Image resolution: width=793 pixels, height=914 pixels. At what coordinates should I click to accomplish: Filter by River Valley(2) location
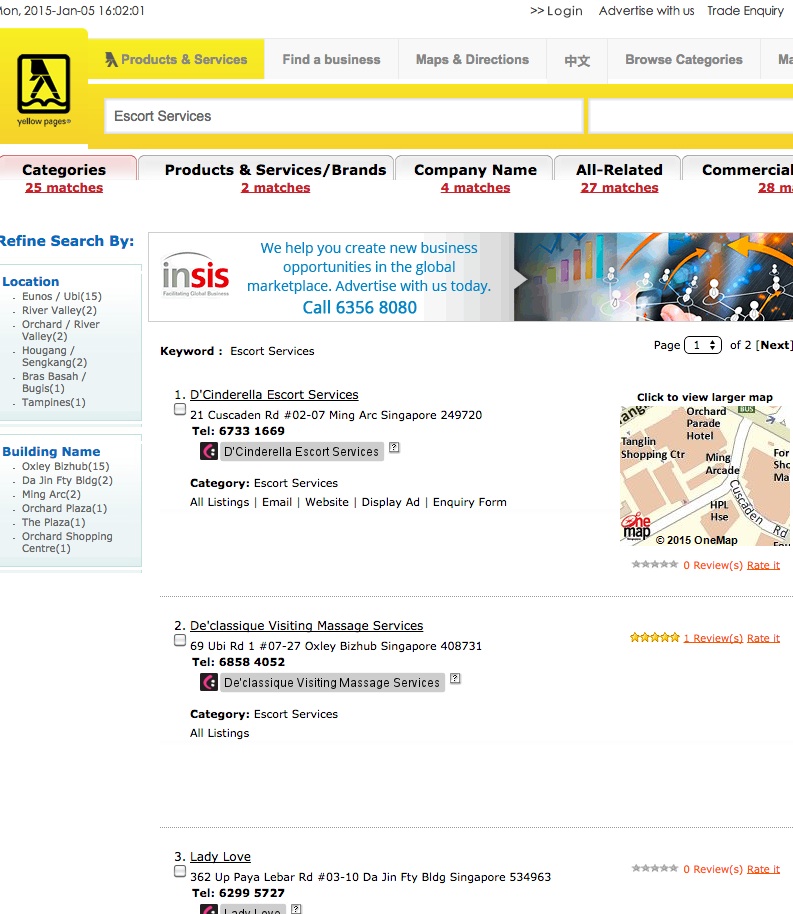click(59, 310)
